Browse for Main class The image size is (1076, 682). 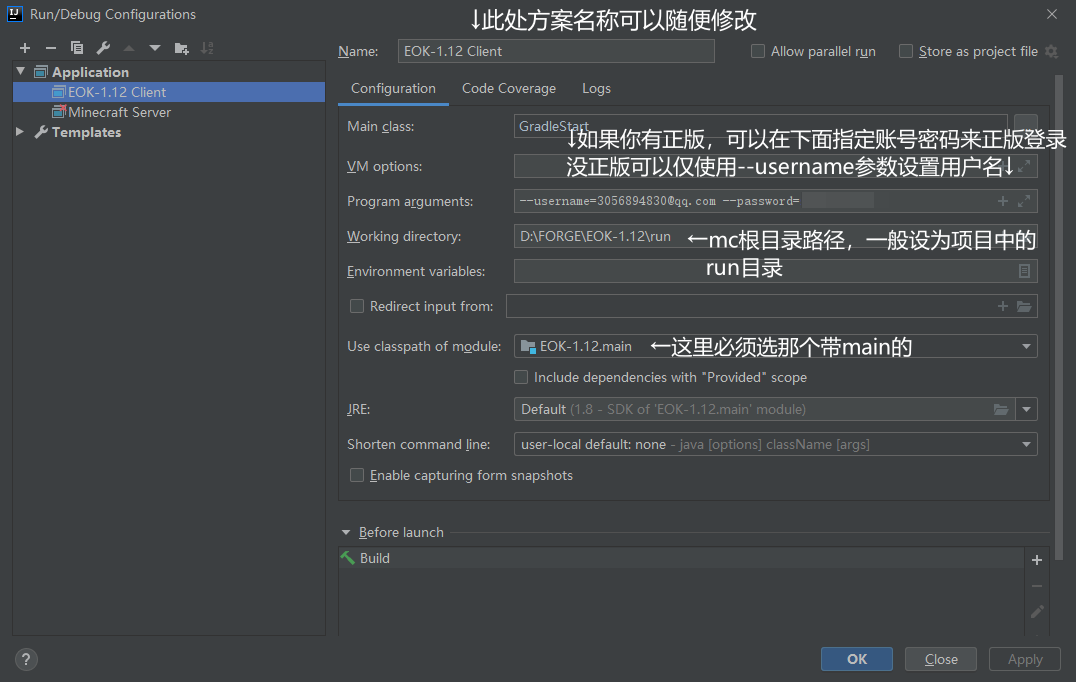click(1026, 124)
